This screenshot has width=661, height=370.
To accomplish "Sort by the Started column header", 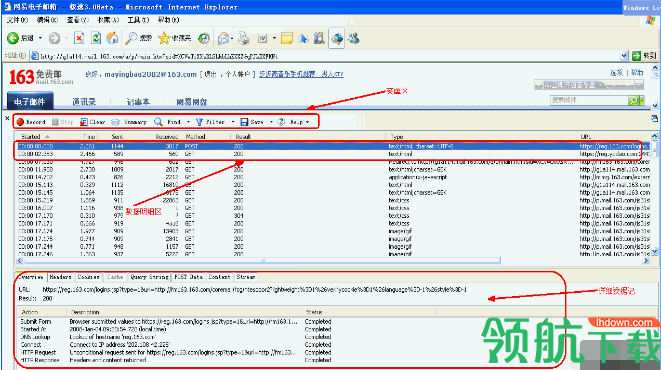I will coord(35,137).
